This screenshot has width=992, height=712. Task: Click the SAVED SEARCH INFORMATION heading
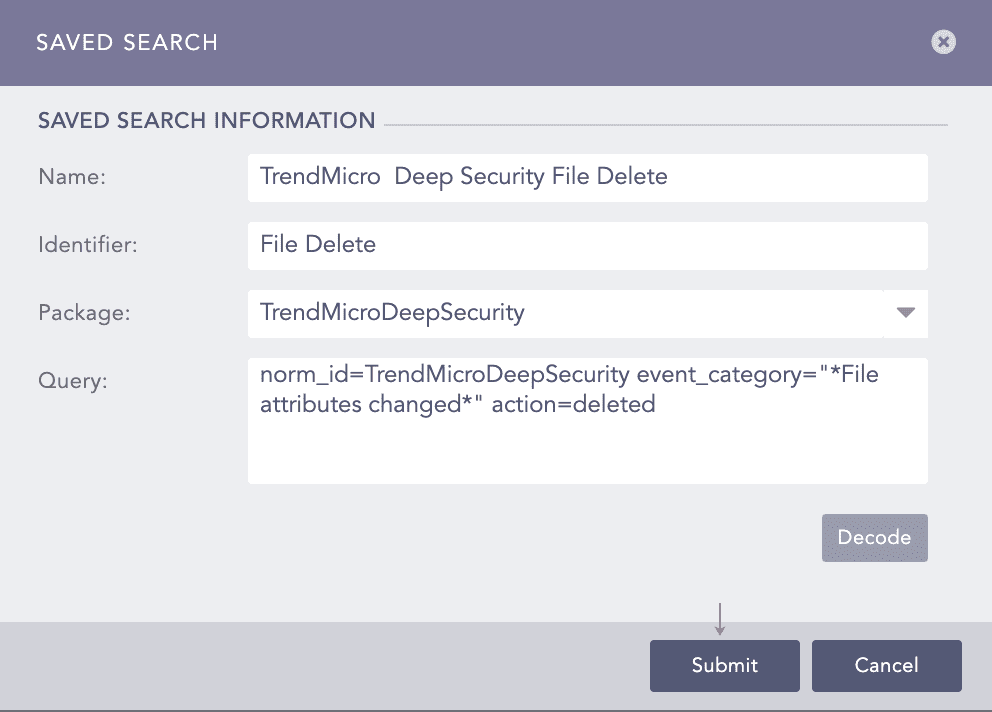(206, 120)
